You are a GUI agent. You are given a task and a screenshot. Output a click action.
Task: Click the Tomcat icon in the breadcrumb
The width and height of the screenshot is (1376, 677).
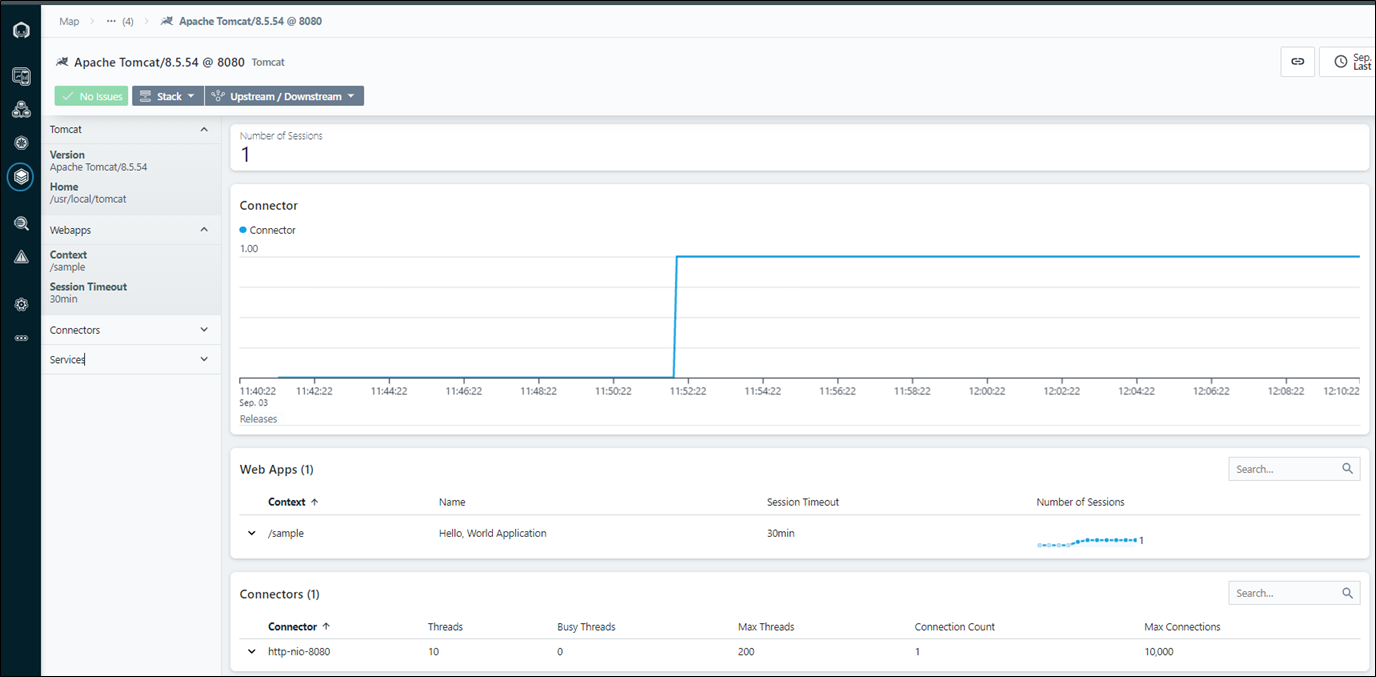[x=166, y=21]
